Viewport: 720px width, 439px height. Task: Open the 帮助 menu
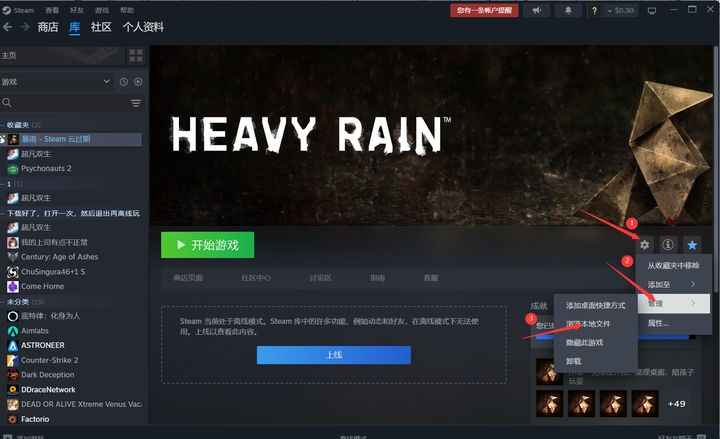127,10
